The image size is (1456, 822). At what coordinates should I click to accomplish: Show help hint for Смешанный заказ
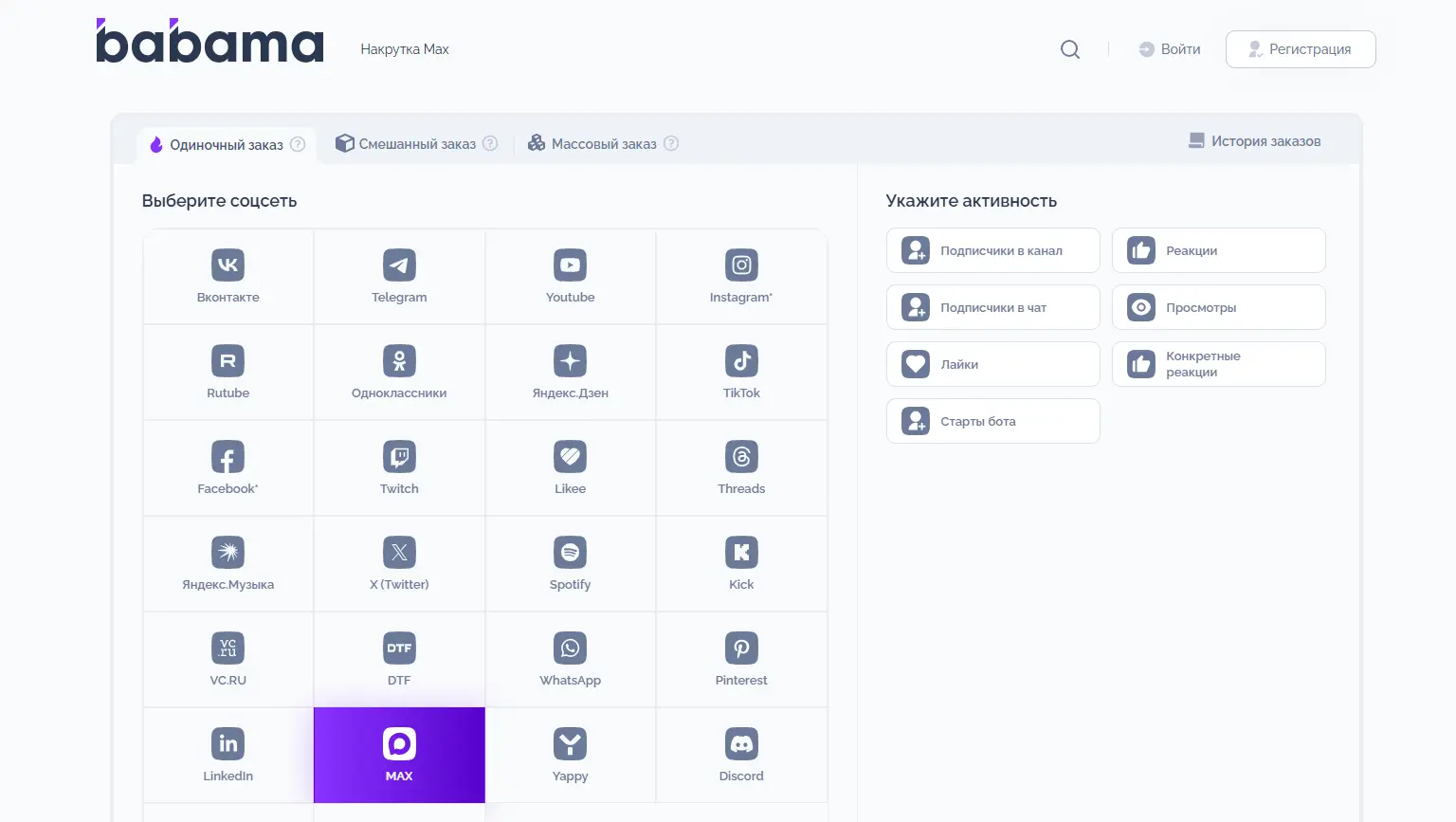pos(490,144)
